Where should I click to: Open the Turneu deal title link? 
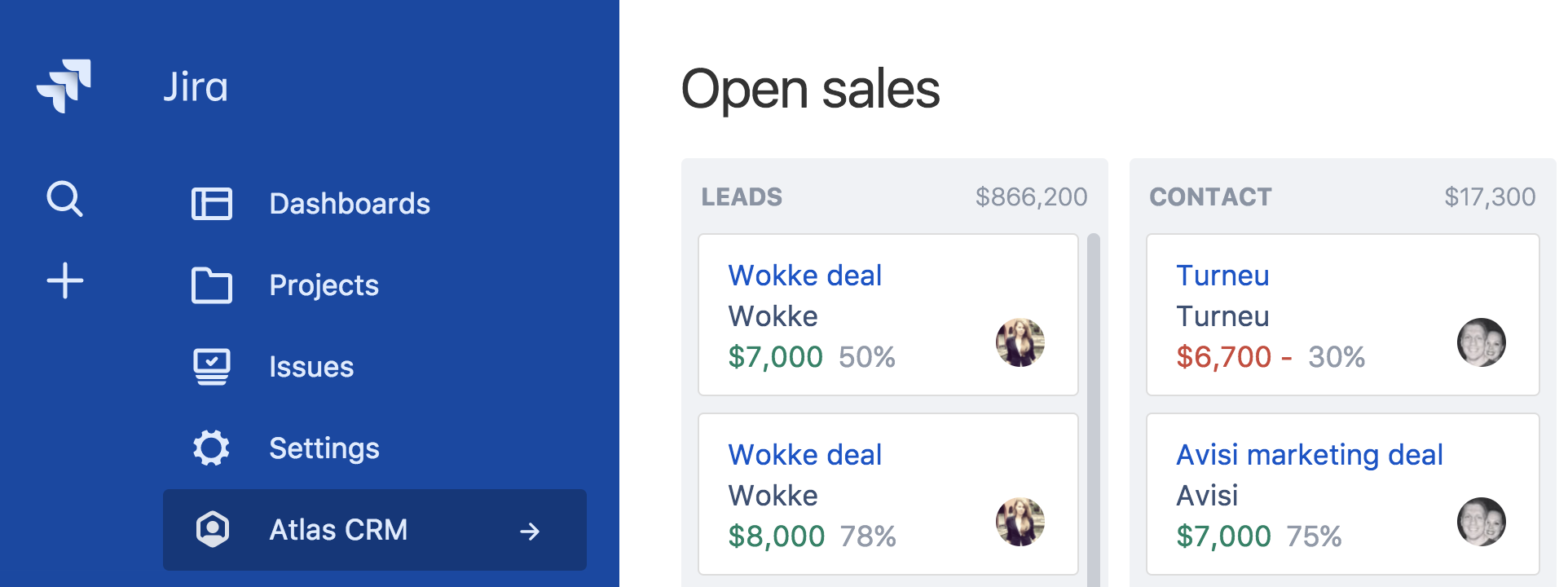tap(1222, 276)
